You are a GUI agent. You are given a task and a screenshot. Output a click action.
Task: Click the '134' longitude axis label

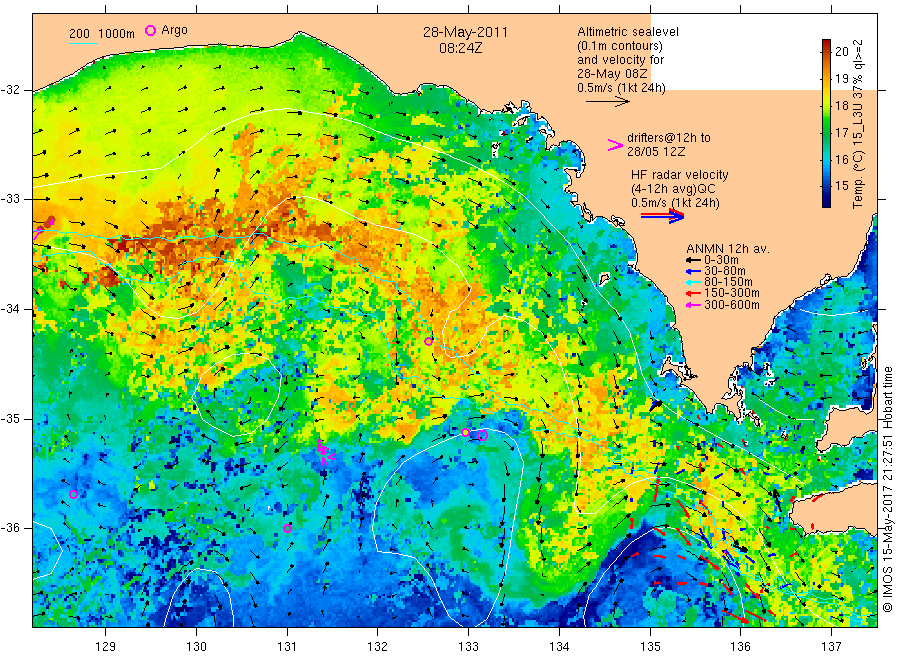(x=559, y=647)
